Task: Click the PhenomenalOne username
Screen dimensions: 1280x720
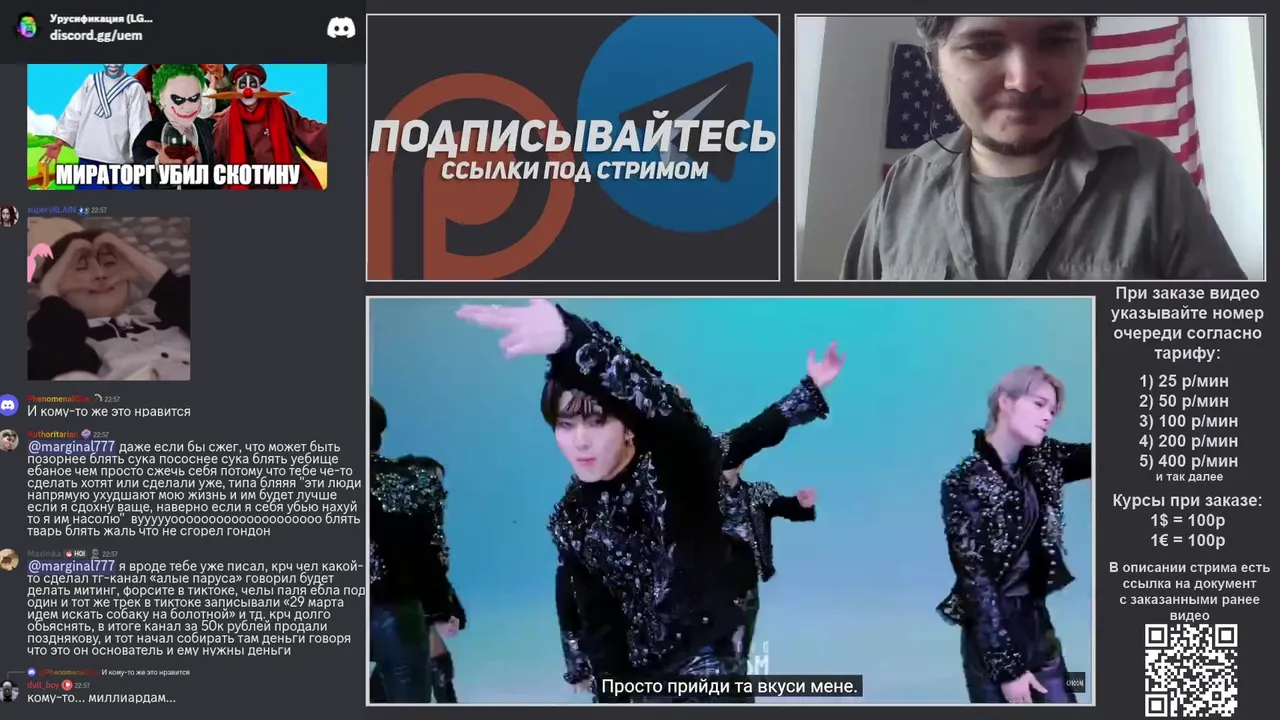Action: coord(58,399)
